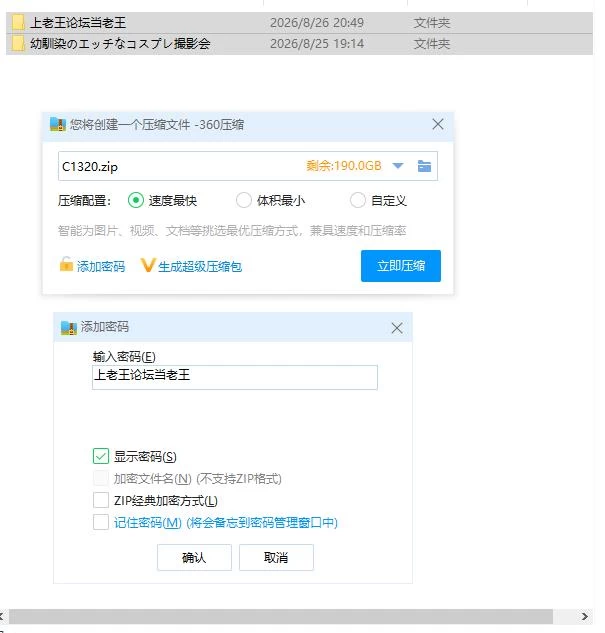Click folder icon of 上老王论坛当老王
The width and height of the screenshot is (605, 633).
click(18, 23)
